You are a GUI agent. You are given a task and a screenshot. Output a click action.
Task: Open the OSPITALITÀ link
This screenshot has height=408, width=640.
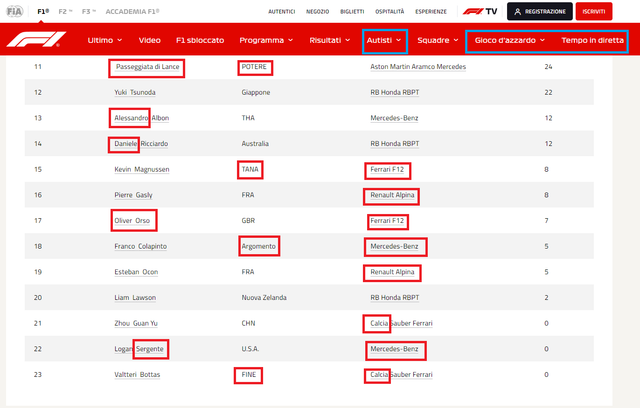(x=390, y=11)
